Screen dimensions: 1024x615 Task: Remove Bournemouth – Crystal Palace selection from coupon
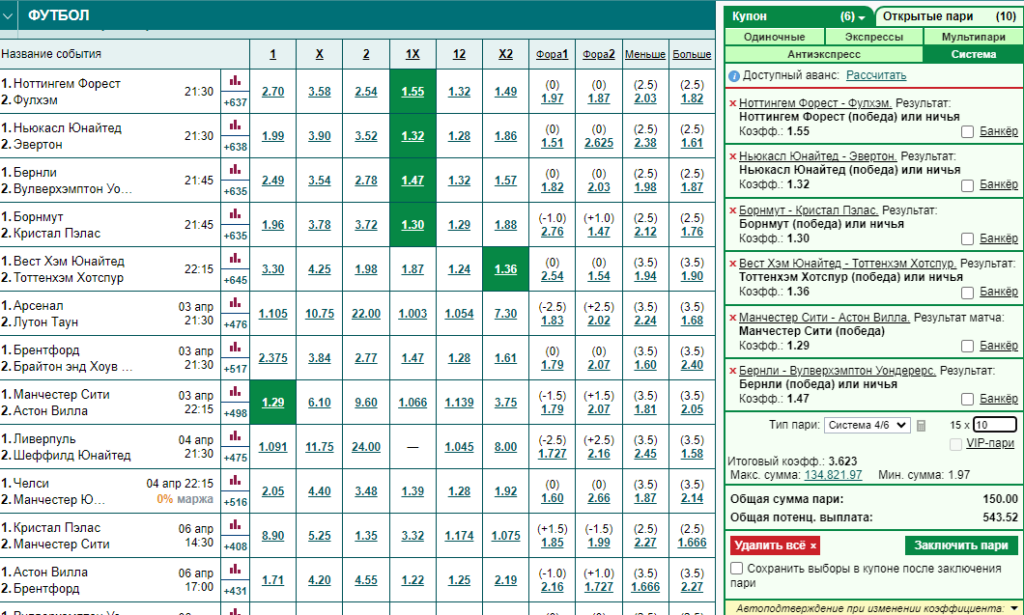click(733, 211)
